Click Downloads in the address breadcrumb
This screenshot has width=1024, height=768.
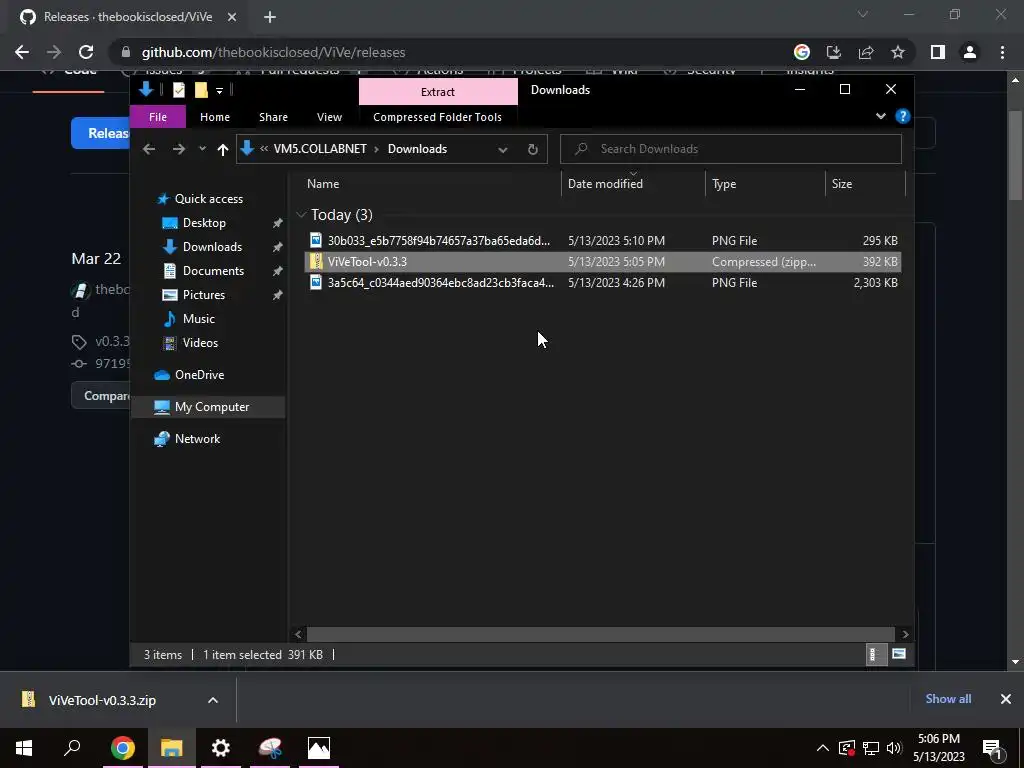coord(417,149)
